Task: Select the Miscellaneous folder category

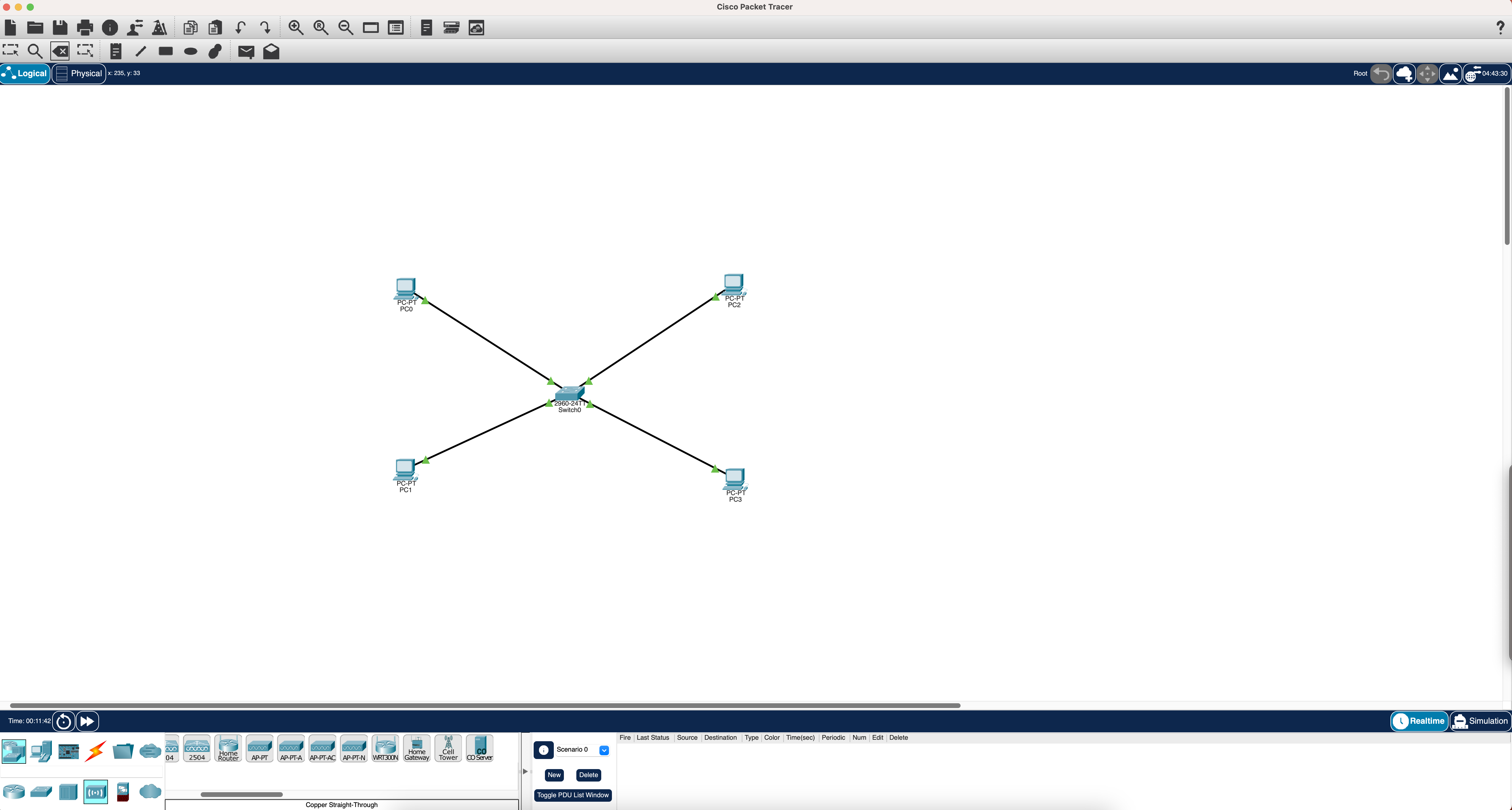Action: 123,751
